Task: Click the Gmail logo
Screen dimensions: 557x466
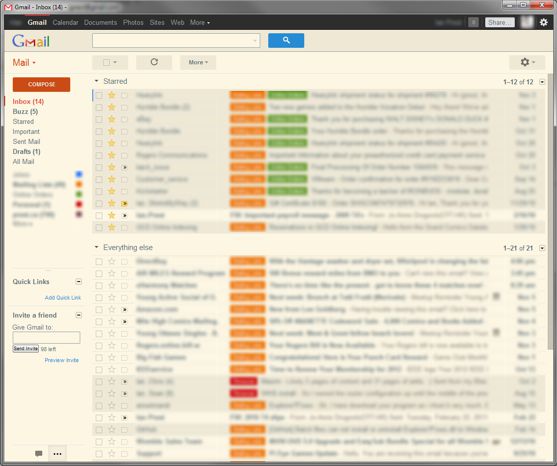Action: [x=31, y=41]
